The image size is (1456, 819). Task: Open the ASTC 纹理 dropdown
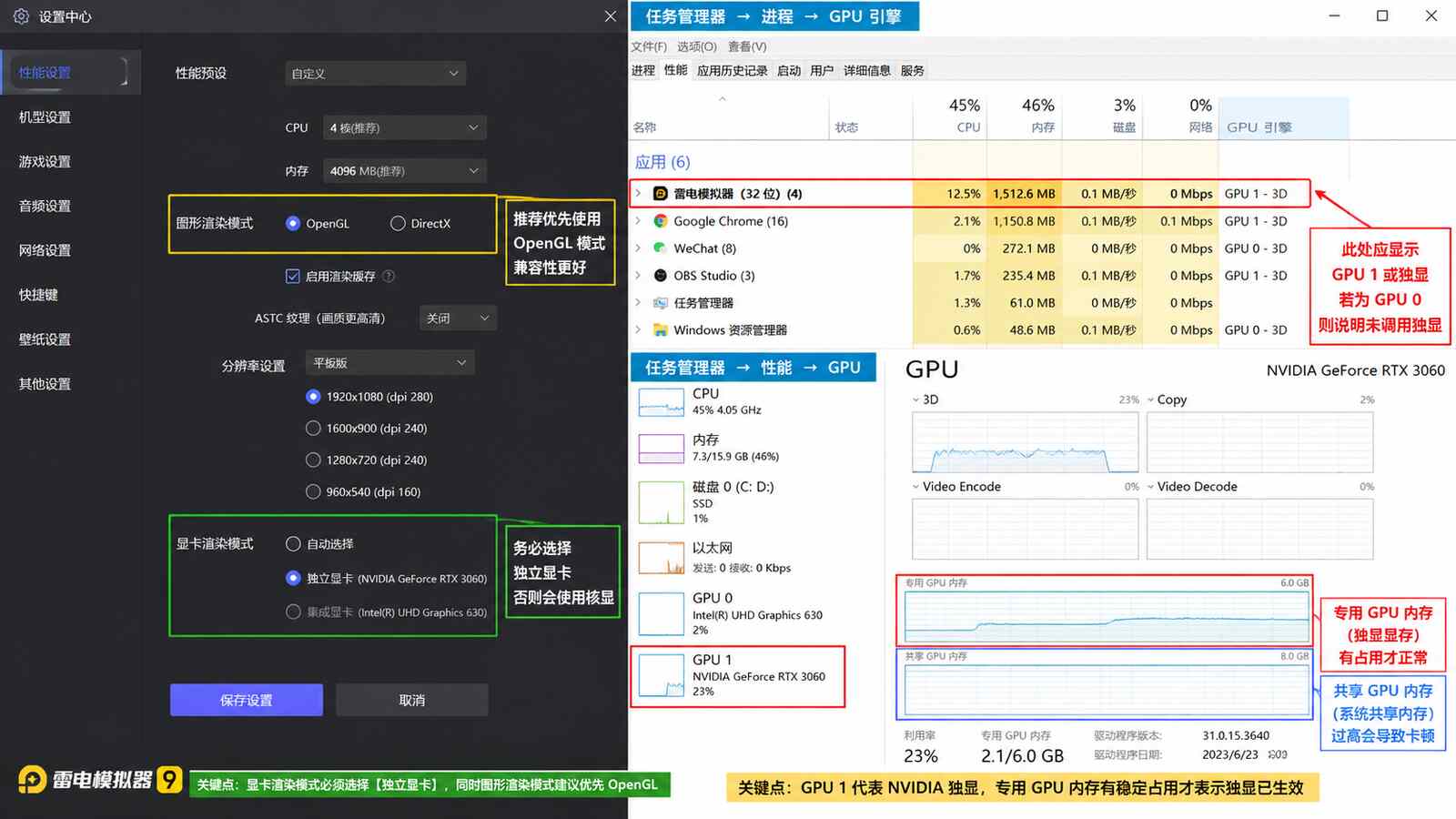pos(459,318)
